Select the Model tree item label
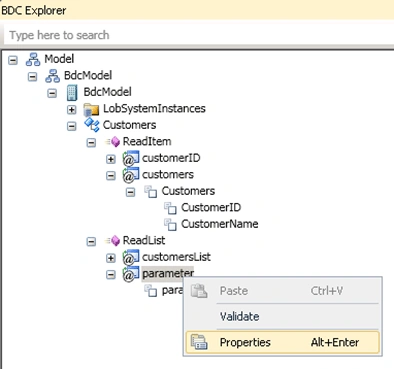 [x=59, y=59]
